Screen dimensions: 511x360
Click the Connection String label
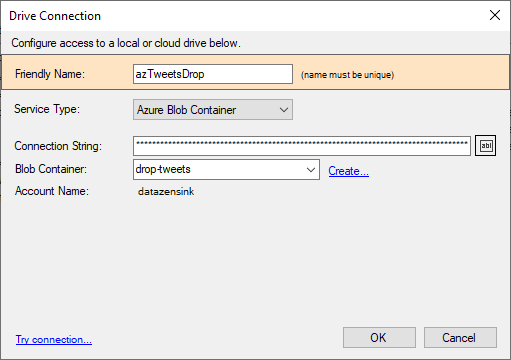(x=58, y=146)
